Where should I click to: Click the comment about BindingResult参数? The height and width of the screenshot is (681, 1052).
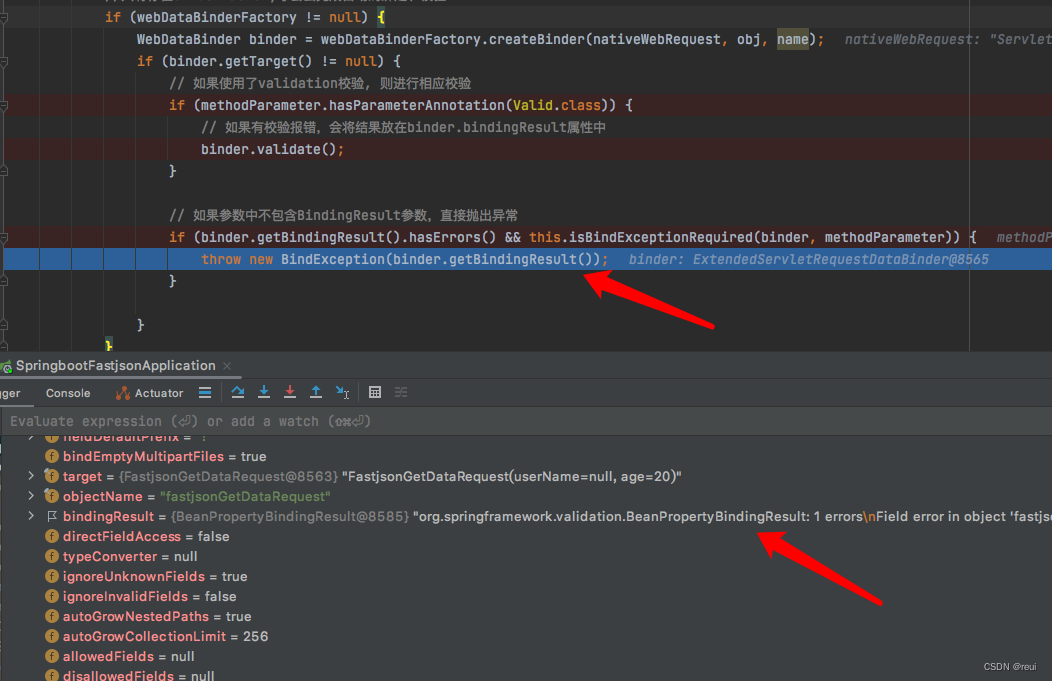tap(344, 215)
